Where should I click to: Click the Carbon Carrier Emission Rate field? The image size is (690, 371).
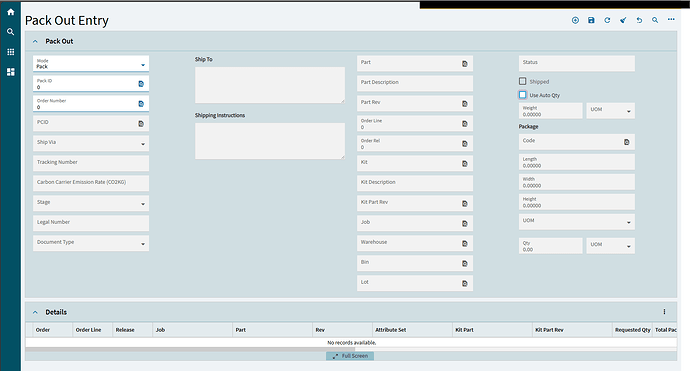pyautogui.click(x=91, y=184)
